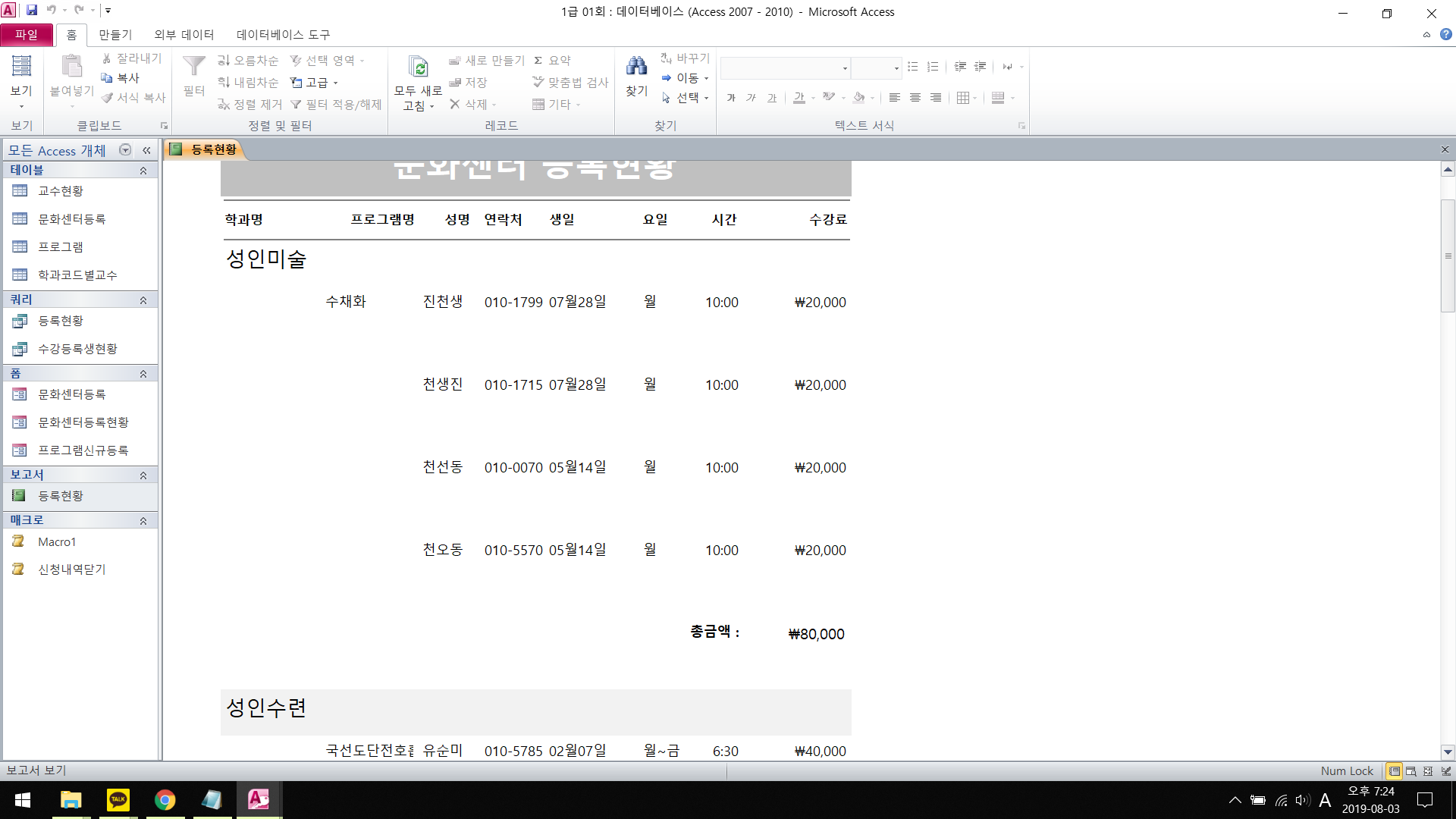Click the Refresh All icon
1456x819 pixels.
[x=418, y=67]
